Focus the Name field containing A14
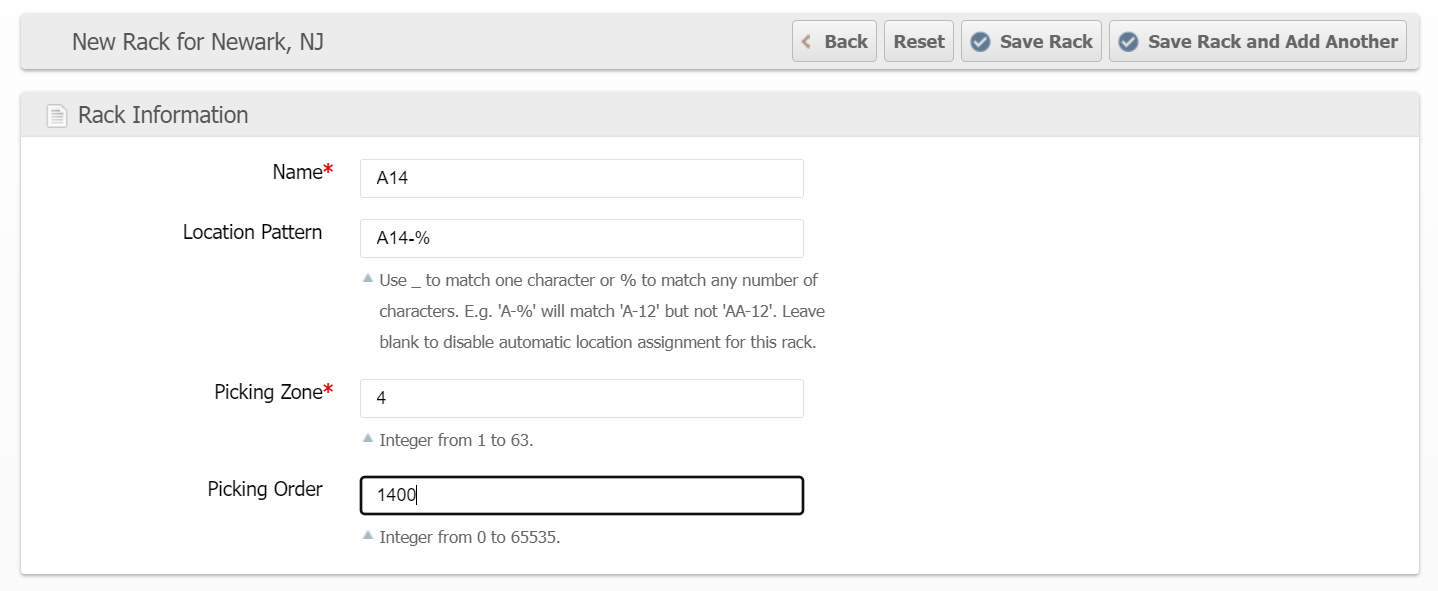Image resolution: width=1438 pixels, height=591 pixels. (x=581, y=179)
